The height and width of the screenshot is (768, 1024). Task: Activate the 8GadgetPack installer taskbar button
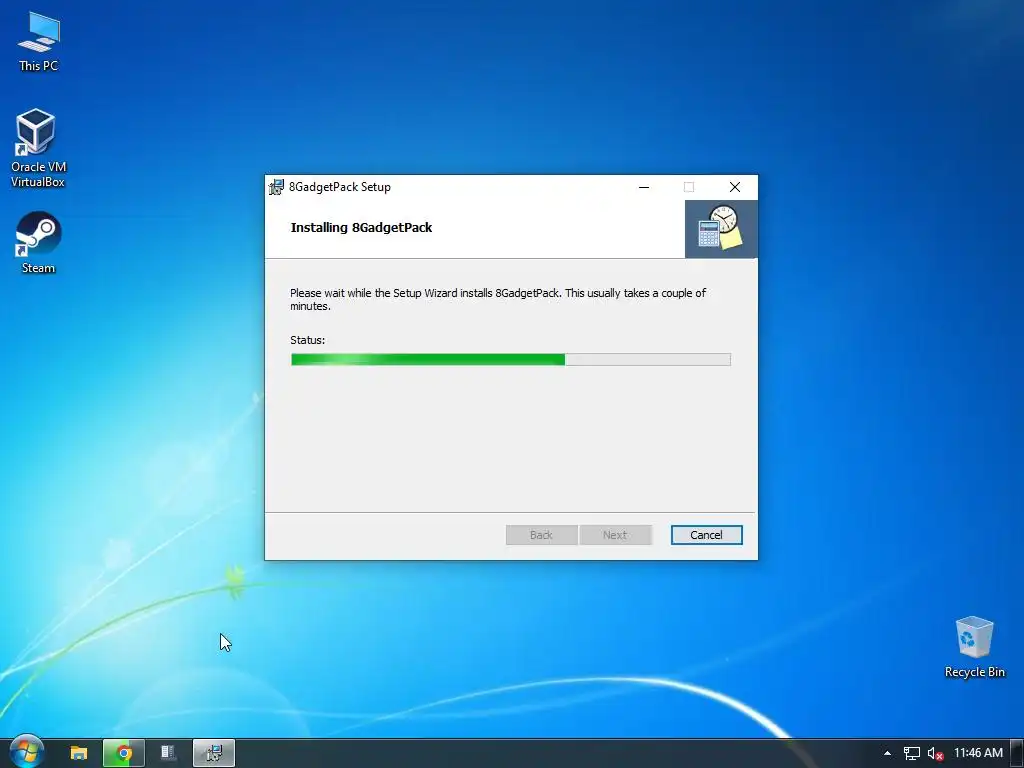coord(214,753)
